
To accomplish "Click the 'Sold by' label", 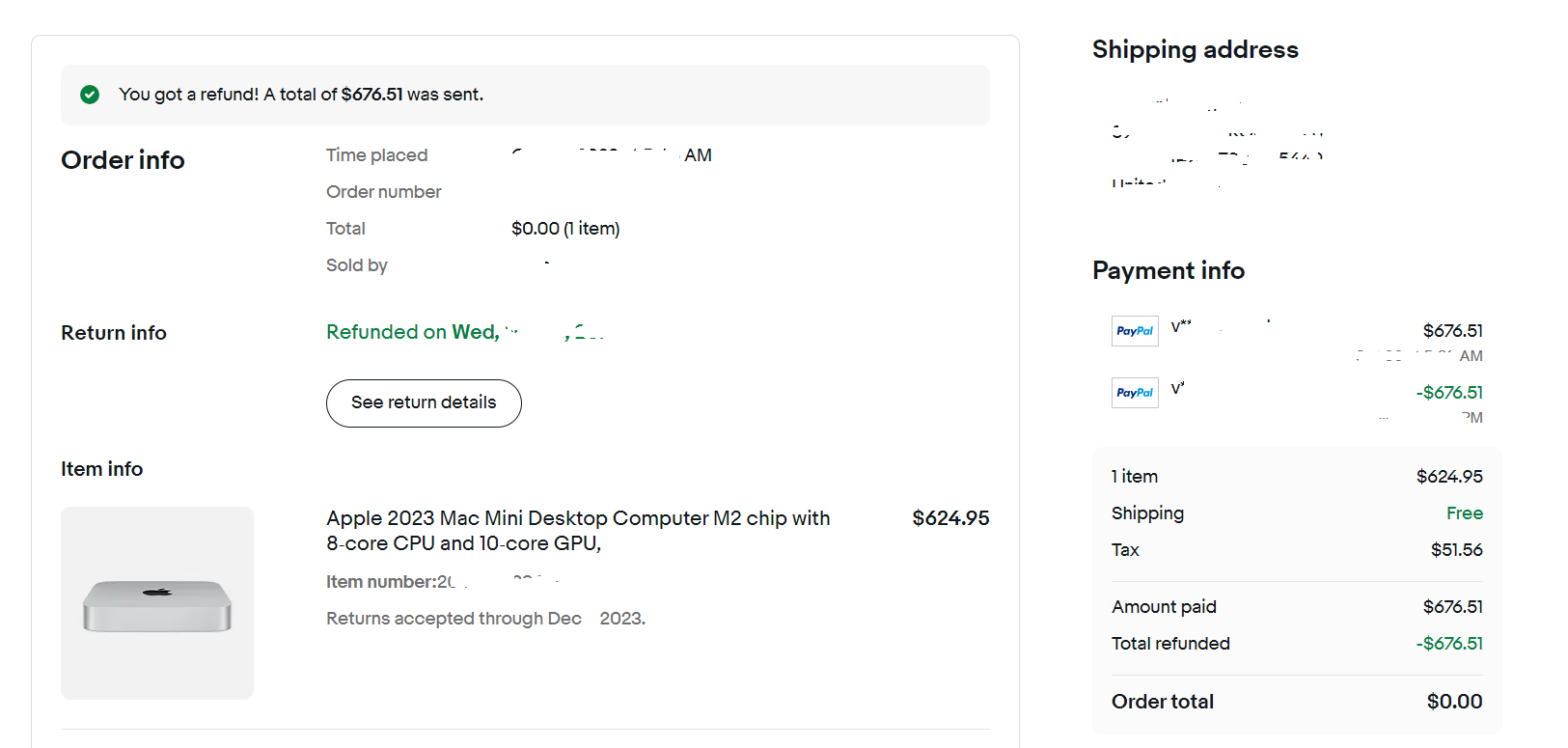I will tap(356, 265).
